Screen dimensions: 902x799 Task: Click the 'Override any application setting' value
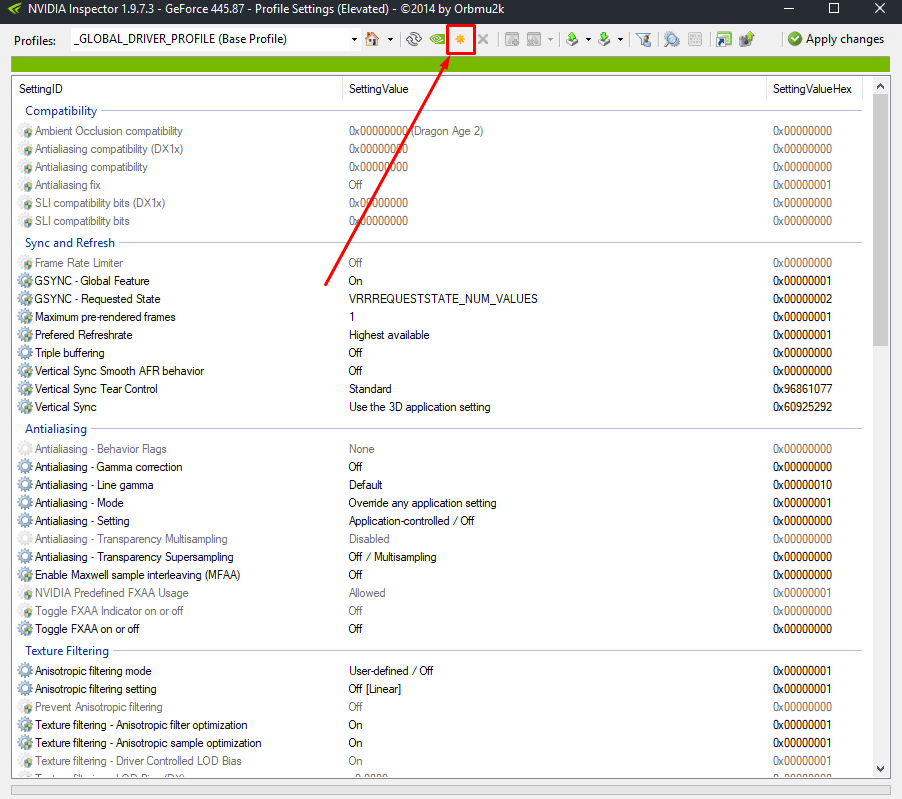[422, 503]
